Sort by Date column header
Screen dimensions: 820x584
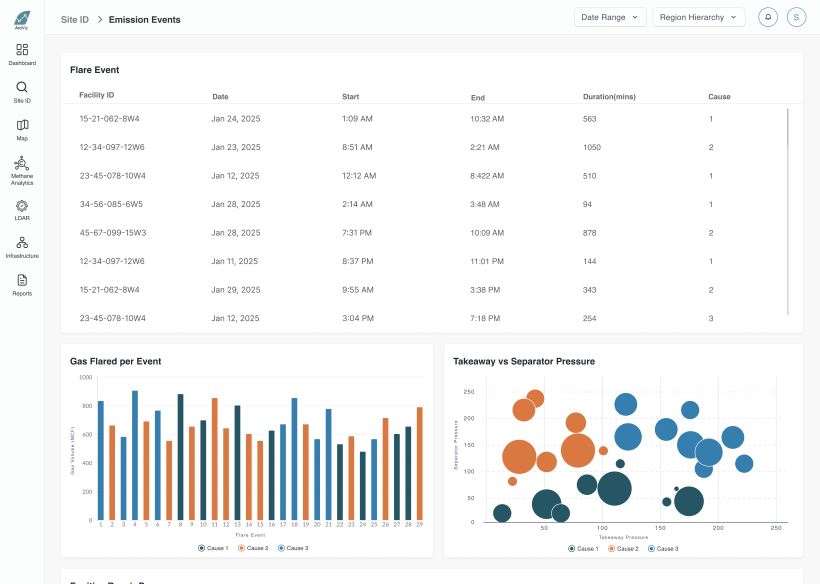[220, 97]
